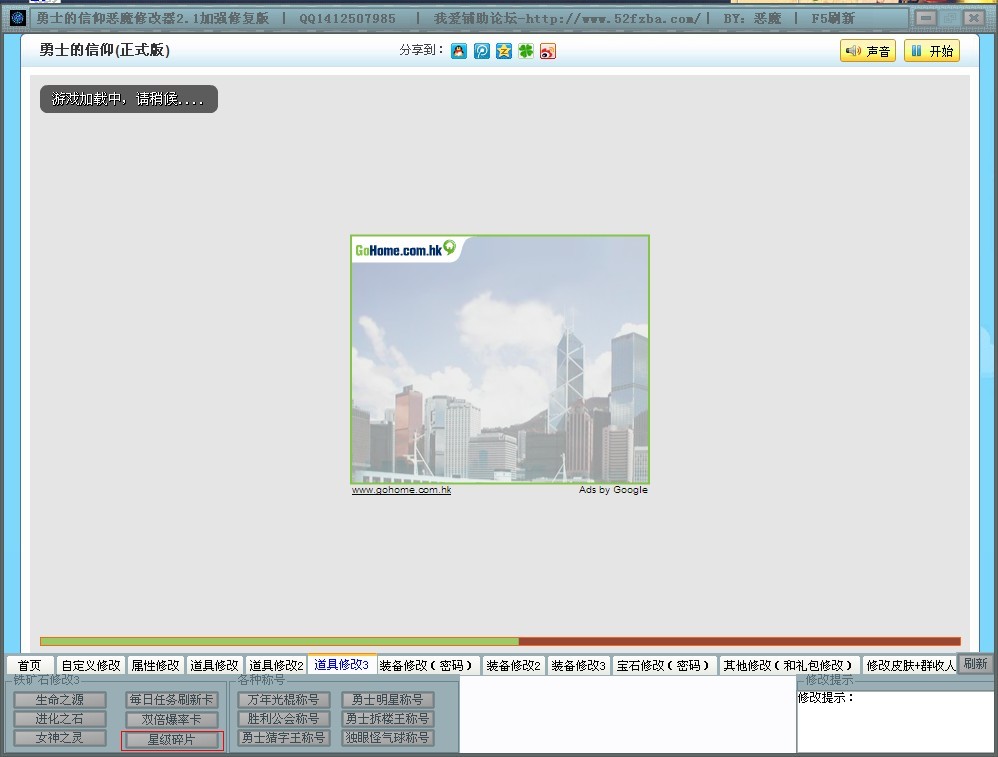Click the app icon in title bar

[17, 18]
